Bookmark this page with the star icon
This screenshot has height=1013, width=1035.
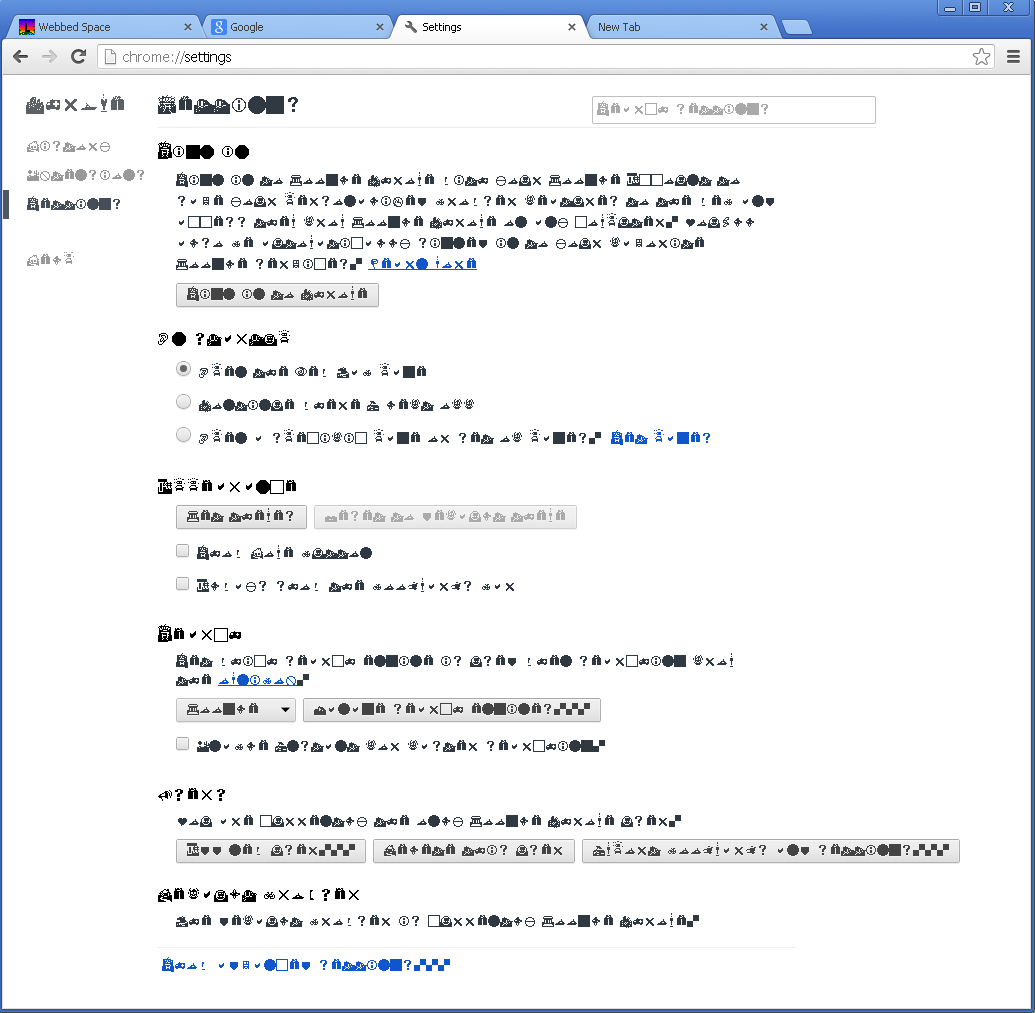point(981,57)
